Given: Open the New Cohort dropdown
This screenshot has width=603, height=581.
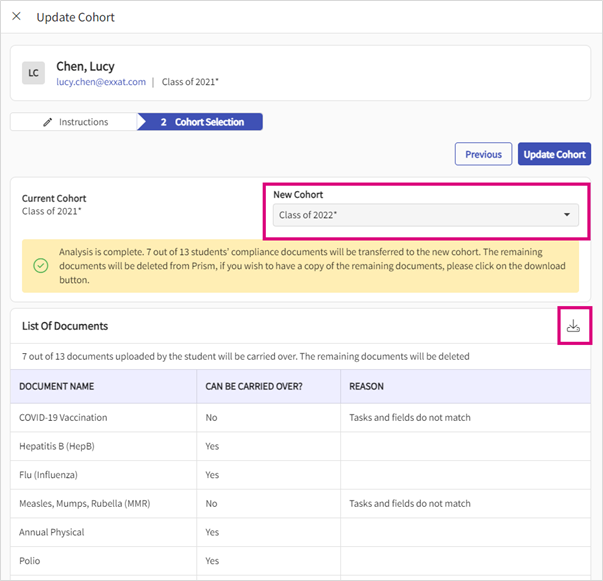Looking at the screenshot, I should [x=425, y=215].
